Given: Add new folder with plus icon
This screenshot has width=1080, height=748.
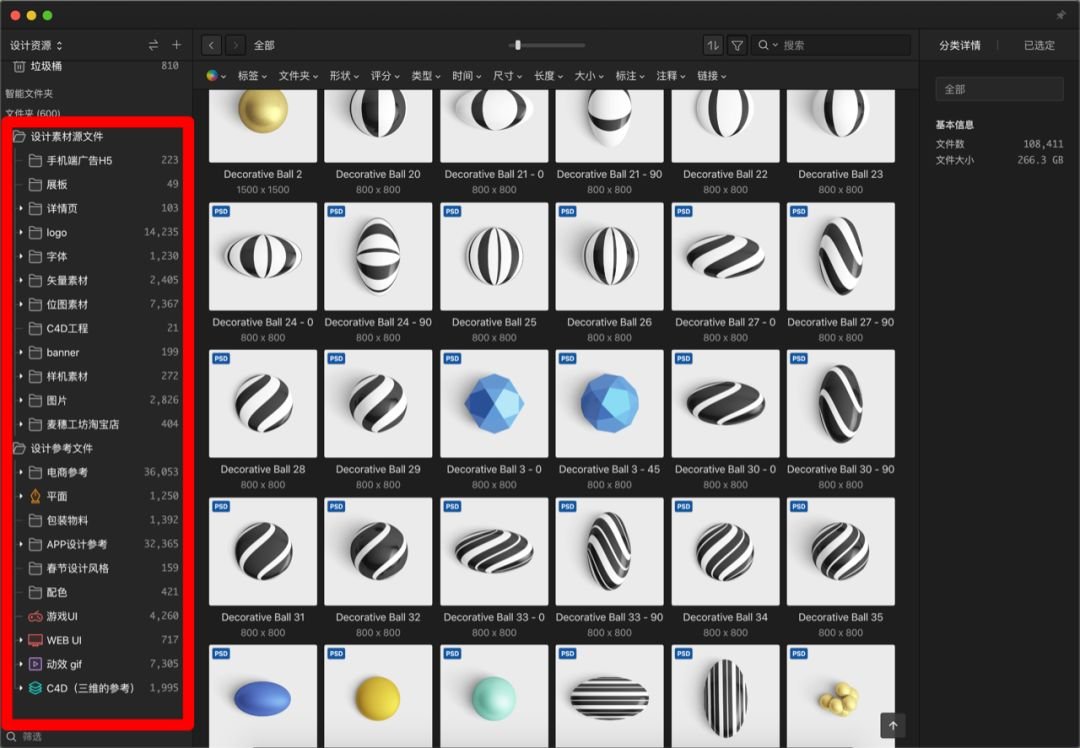Looking at the screenshot, I should [x=176, y=45].
